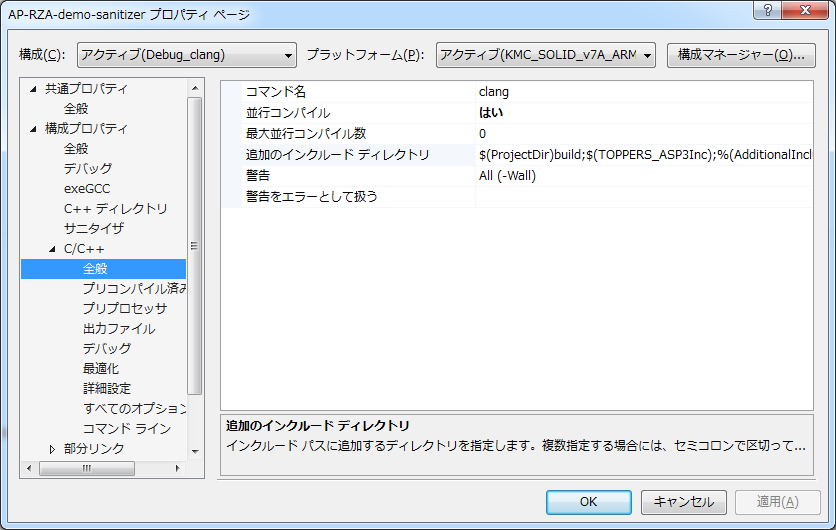
Task: Click the tree's horizontal scrollbar right arrow
Action: (x=178, y=467)
